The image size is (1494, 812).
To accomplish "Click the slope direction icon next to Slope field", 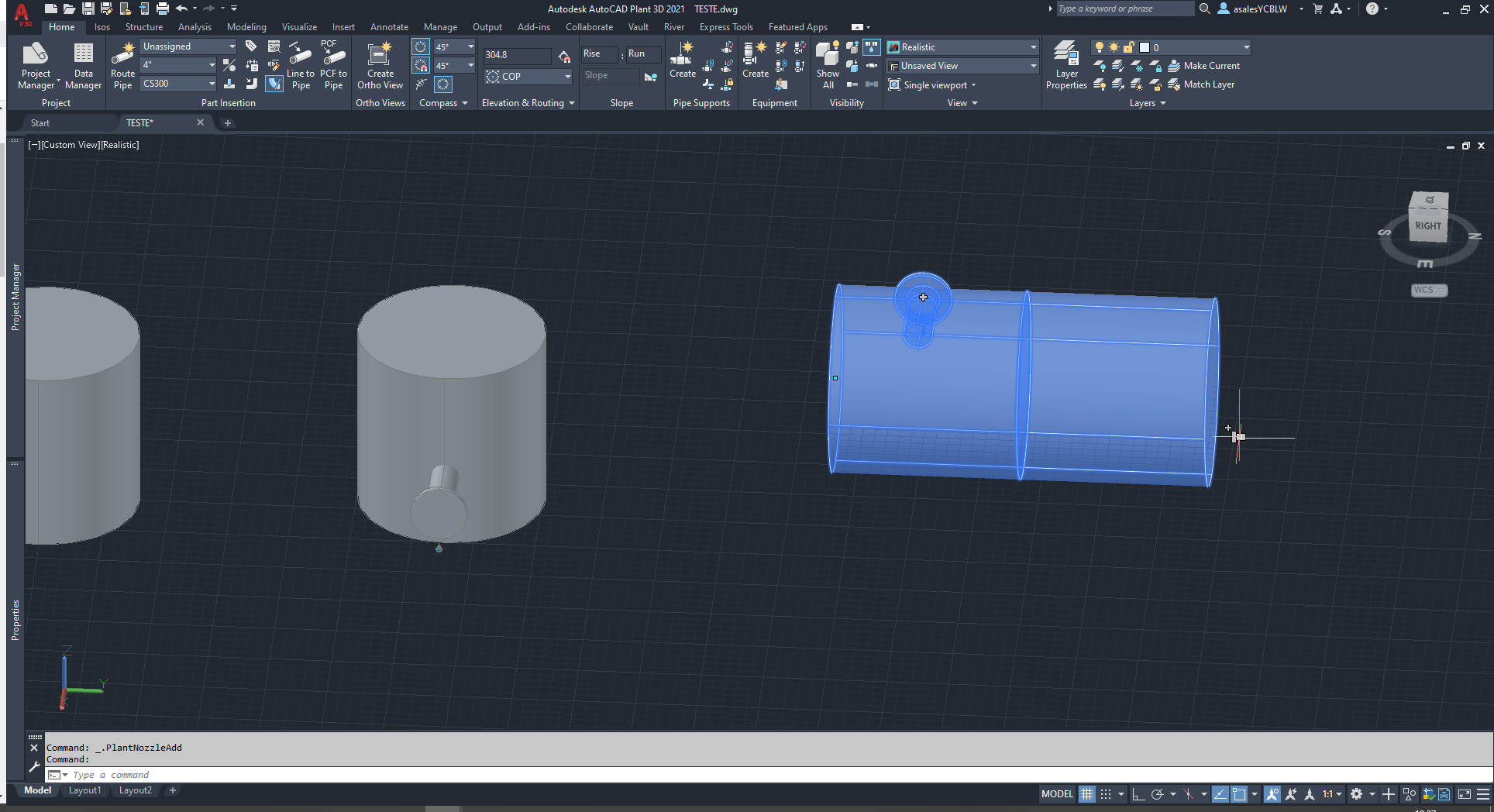I will [x=651, y=76].
